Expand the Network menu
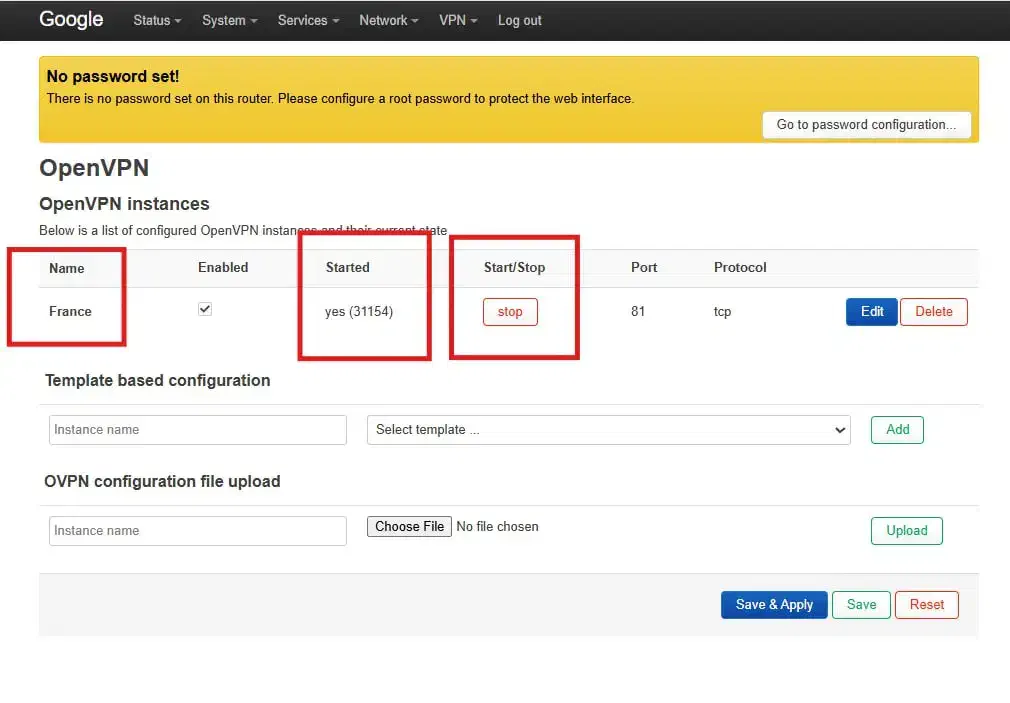Viewport: 1010px width, 703px height. click(x=389, y=20)
